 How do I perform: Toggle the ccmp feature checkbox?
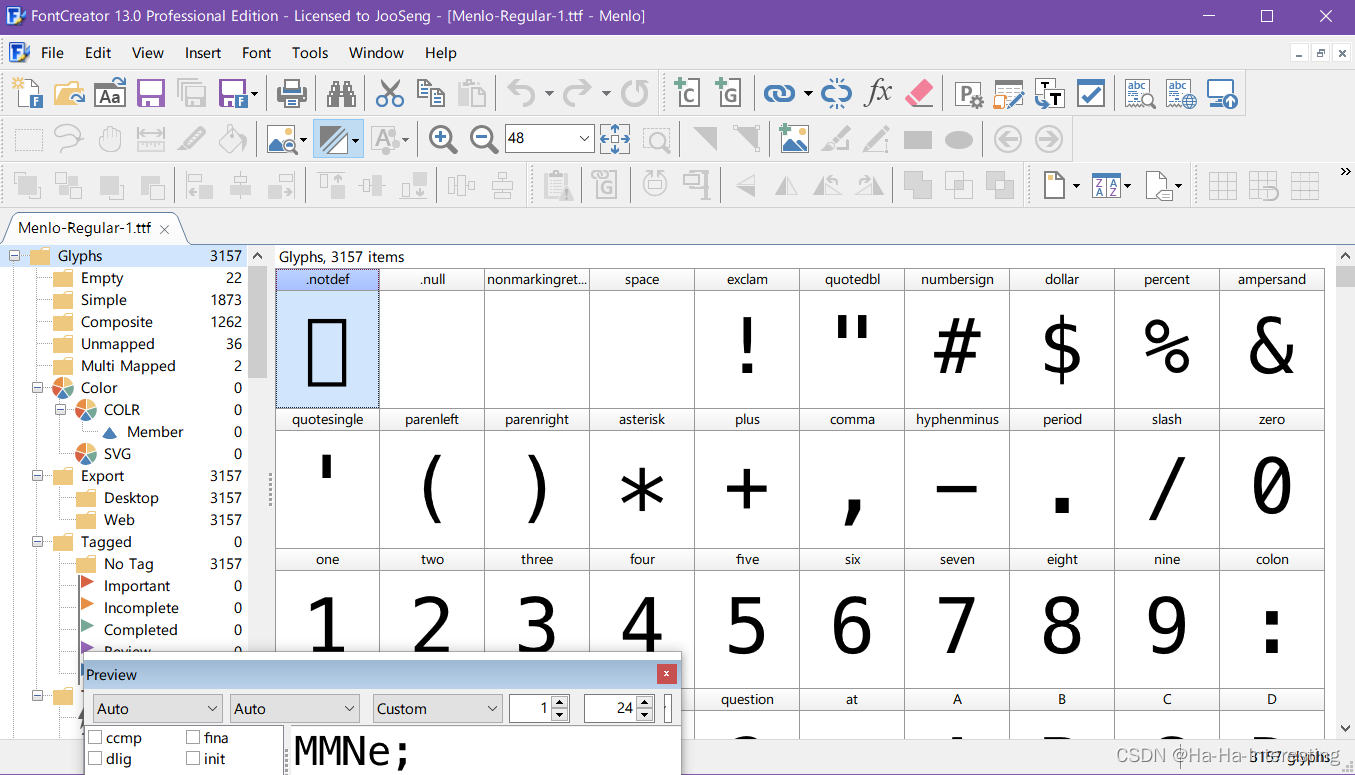(x=95, y=738)
